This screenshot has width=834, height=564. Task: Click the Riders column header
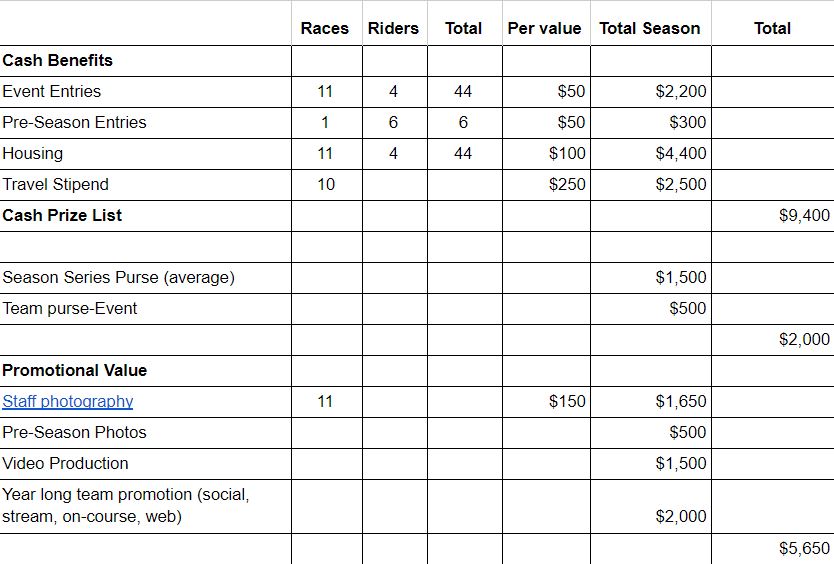coord(395,28)
